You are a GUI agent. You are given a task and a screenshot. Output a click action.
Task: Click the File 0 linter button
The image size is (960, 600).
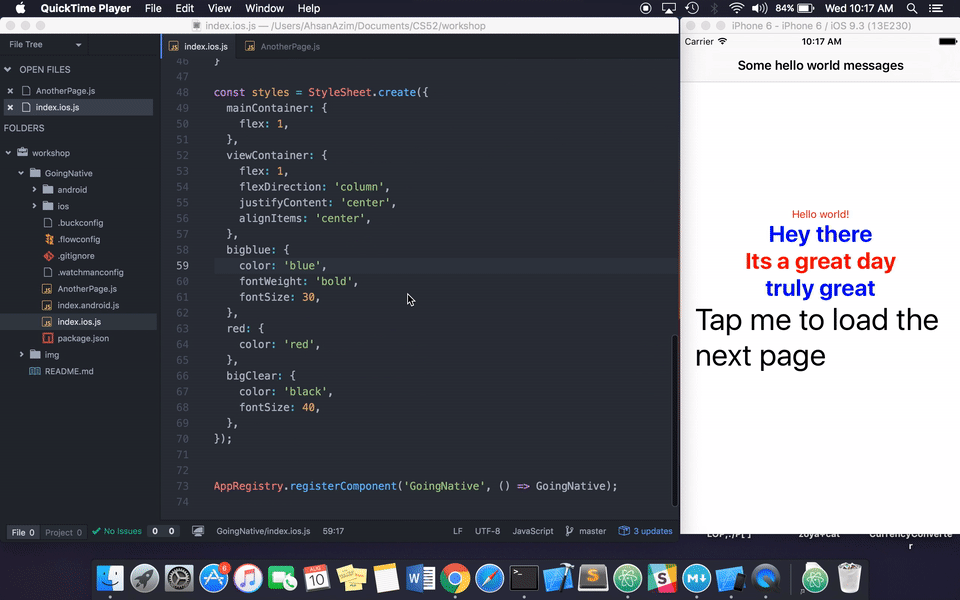point(23,532)
